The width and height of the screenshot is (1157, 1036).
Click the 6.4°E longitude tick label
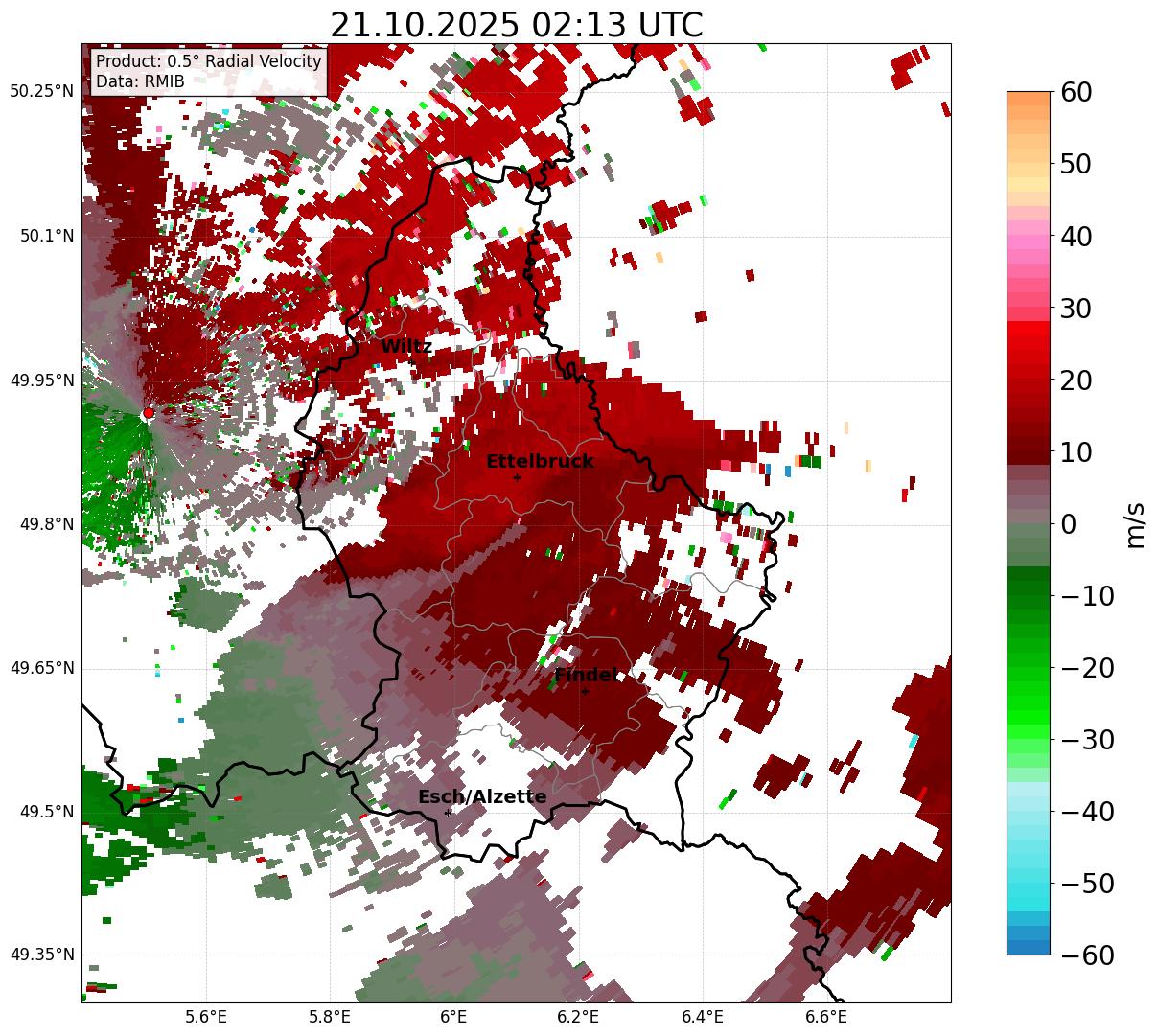point(703,1017)
